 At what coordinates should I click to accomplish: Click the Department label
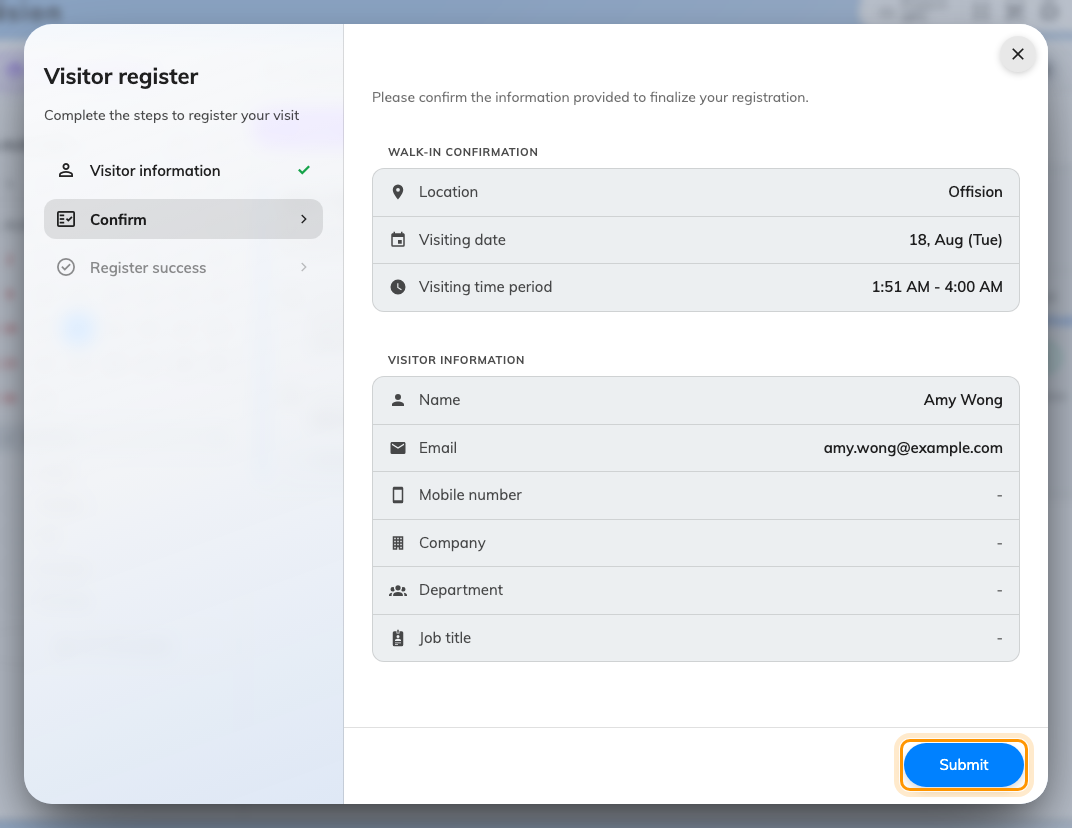click(x=461, y=590)
